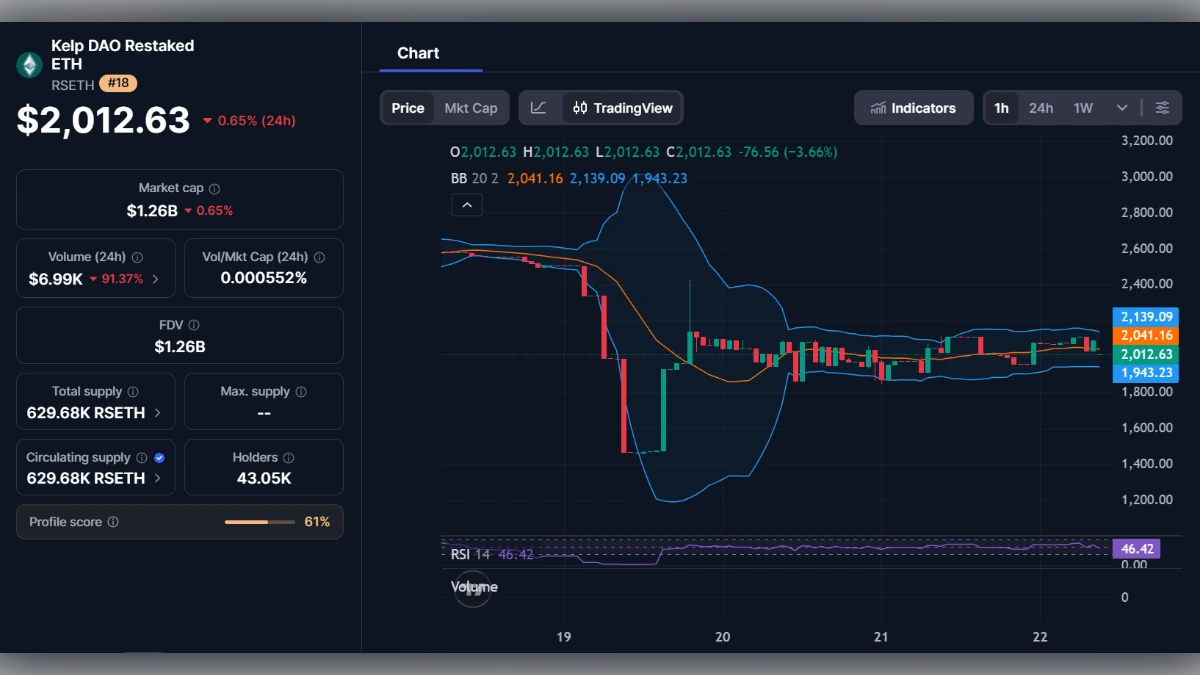1200x675 pixels.
Task: Switch to the Chart tab
Action: [418, 53]
